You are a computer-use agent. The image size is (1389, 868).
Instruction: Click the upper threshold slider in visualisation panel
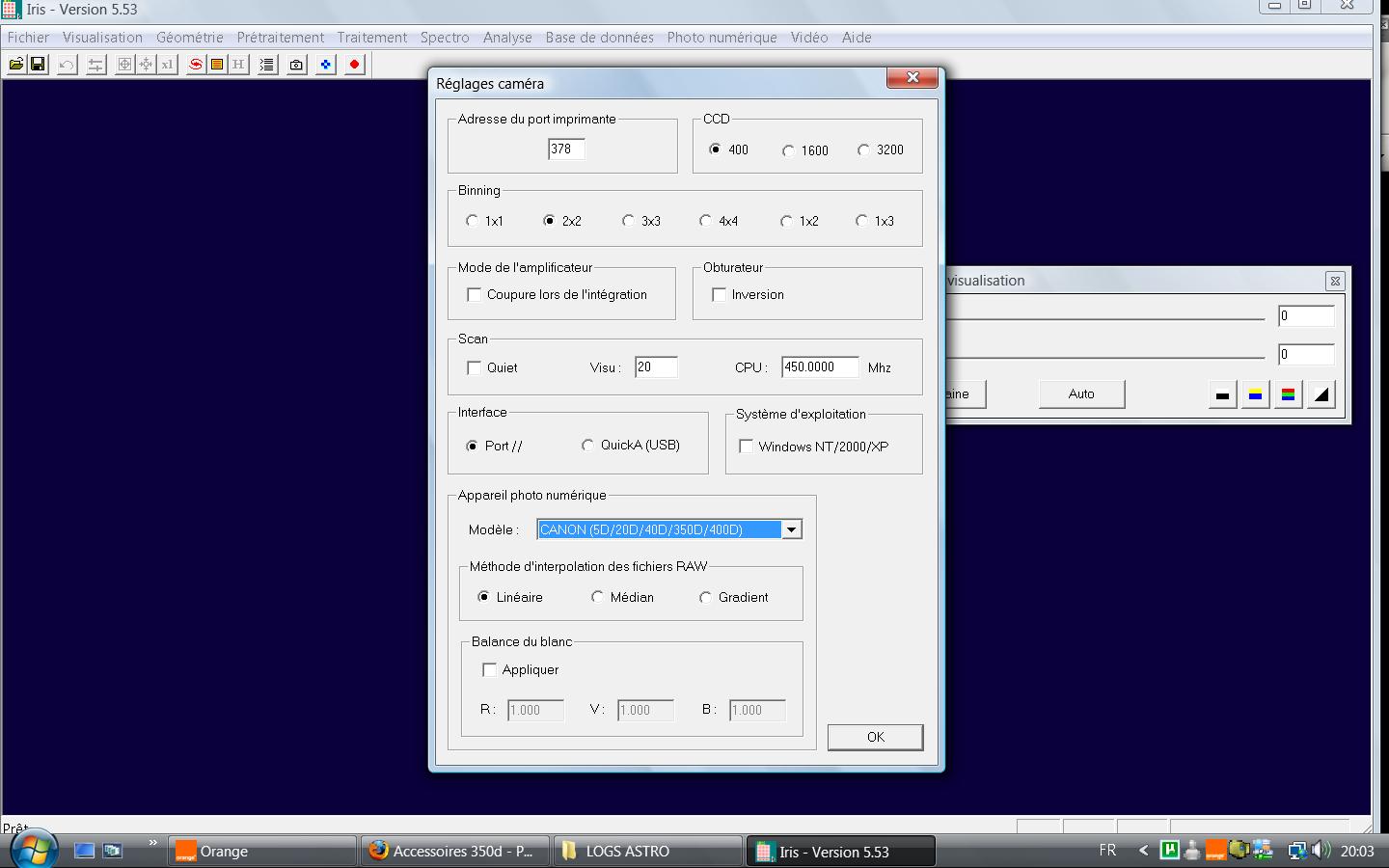[1106, 317]
